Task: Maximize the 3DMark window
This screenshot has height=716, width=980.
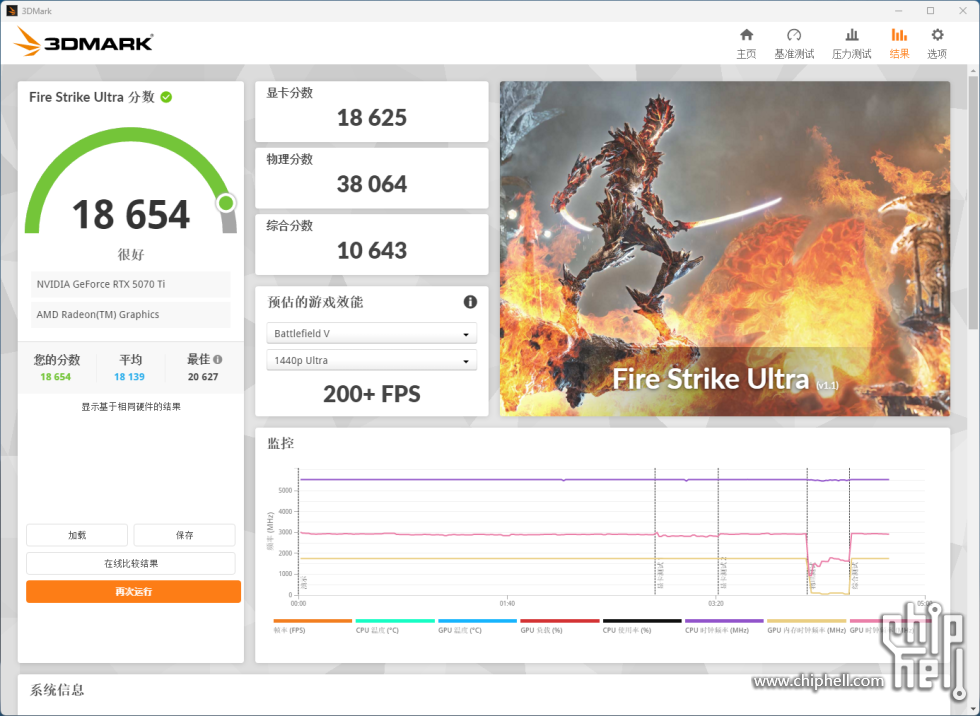Action: coord(930,11)
